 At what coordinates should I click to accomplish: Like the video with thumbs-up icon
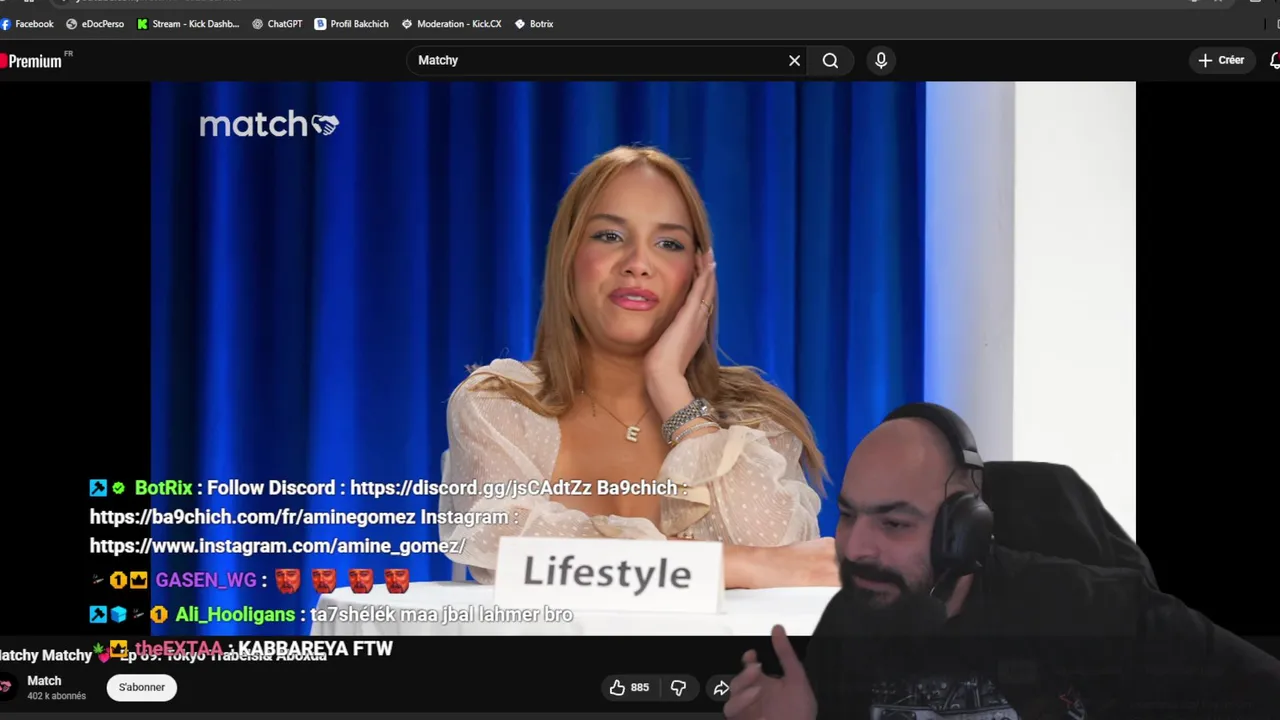coord(629,687)
